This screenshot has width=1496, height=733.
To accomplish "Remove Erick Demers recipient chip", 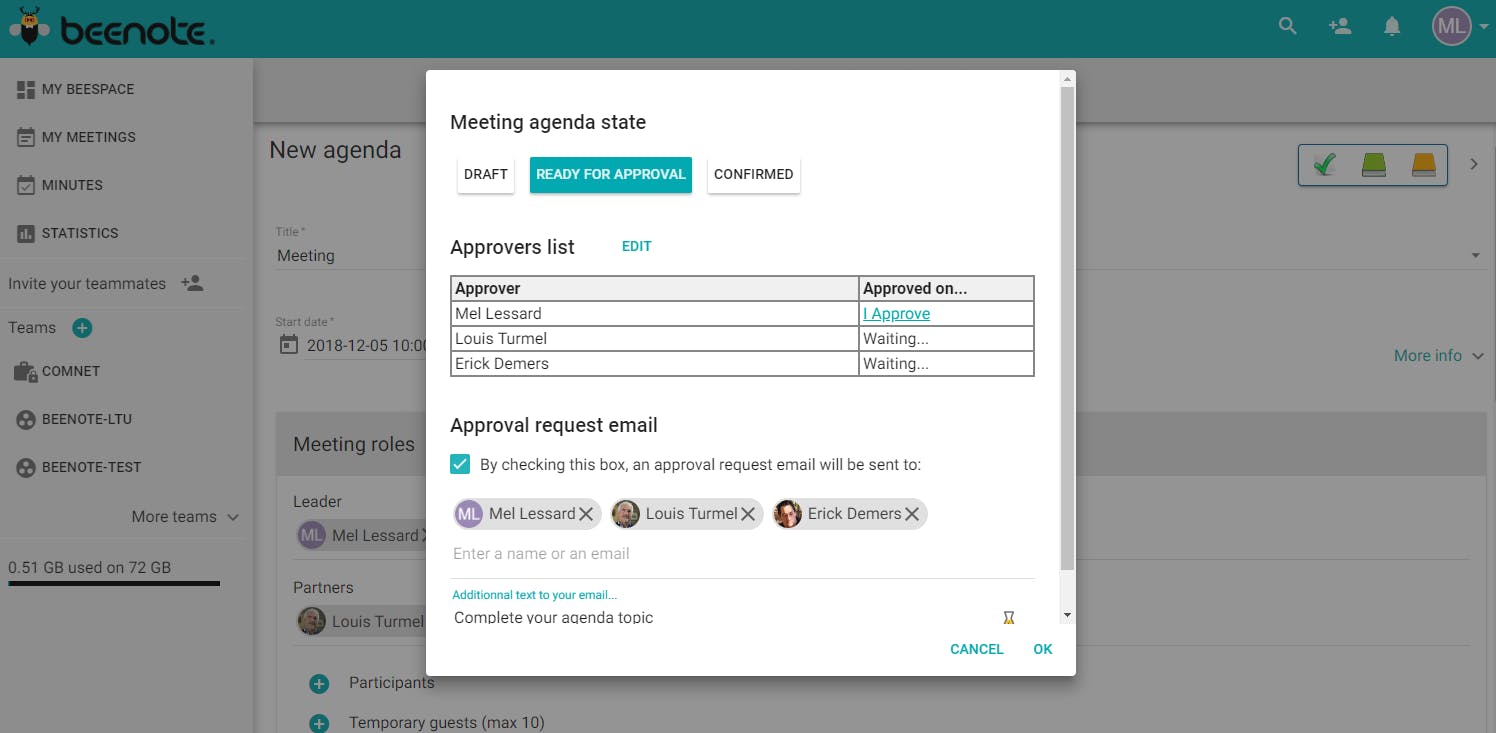I will click(912, 514).
